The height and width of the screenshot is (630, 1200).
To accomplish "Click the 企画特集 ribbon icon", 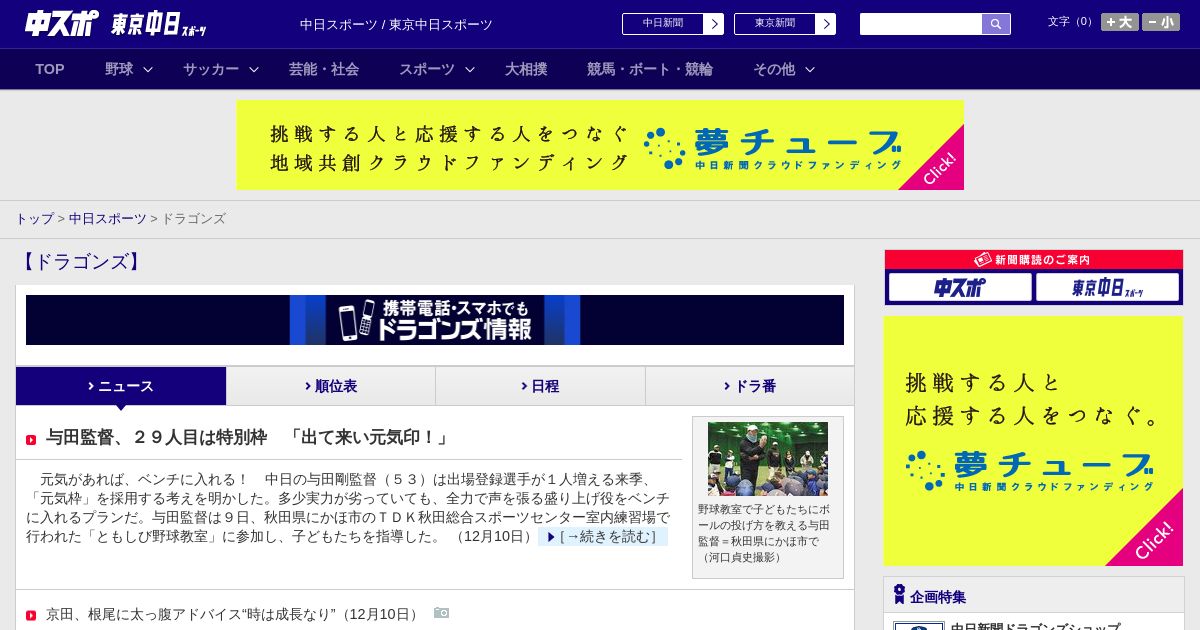I will click(899, 594).
